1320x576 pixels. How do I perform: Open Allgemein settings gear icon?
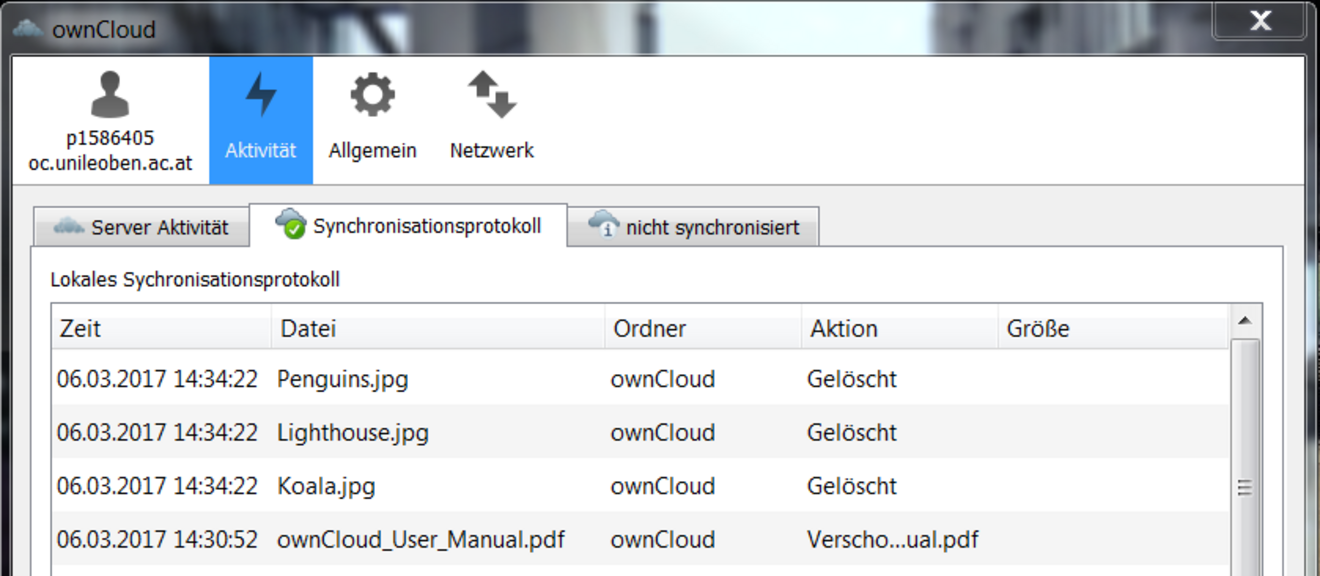click(x=372, y=95)
